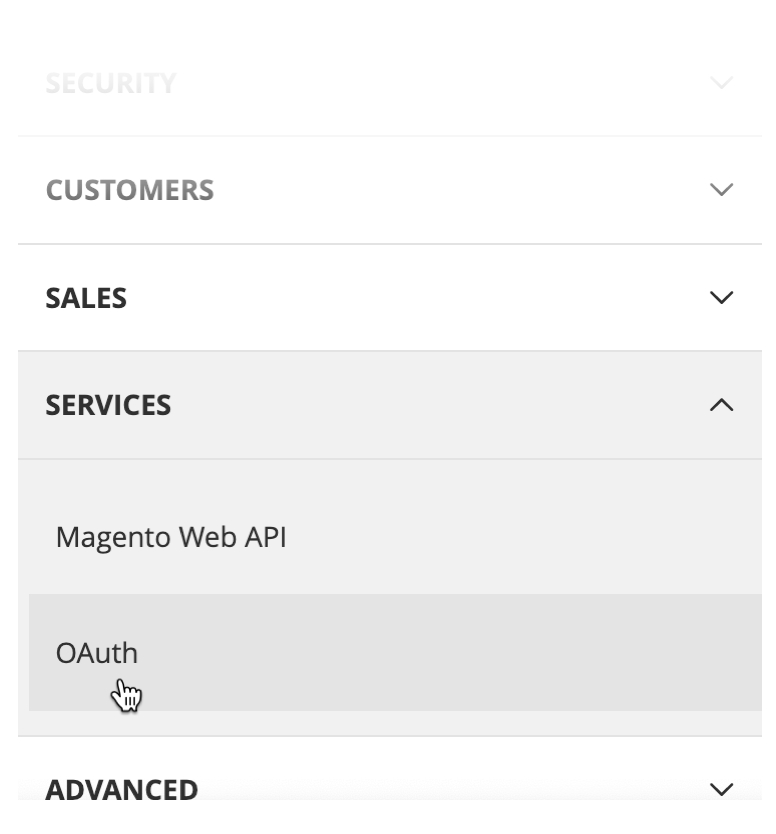Click the SERVICES heading text

[108, 405]
